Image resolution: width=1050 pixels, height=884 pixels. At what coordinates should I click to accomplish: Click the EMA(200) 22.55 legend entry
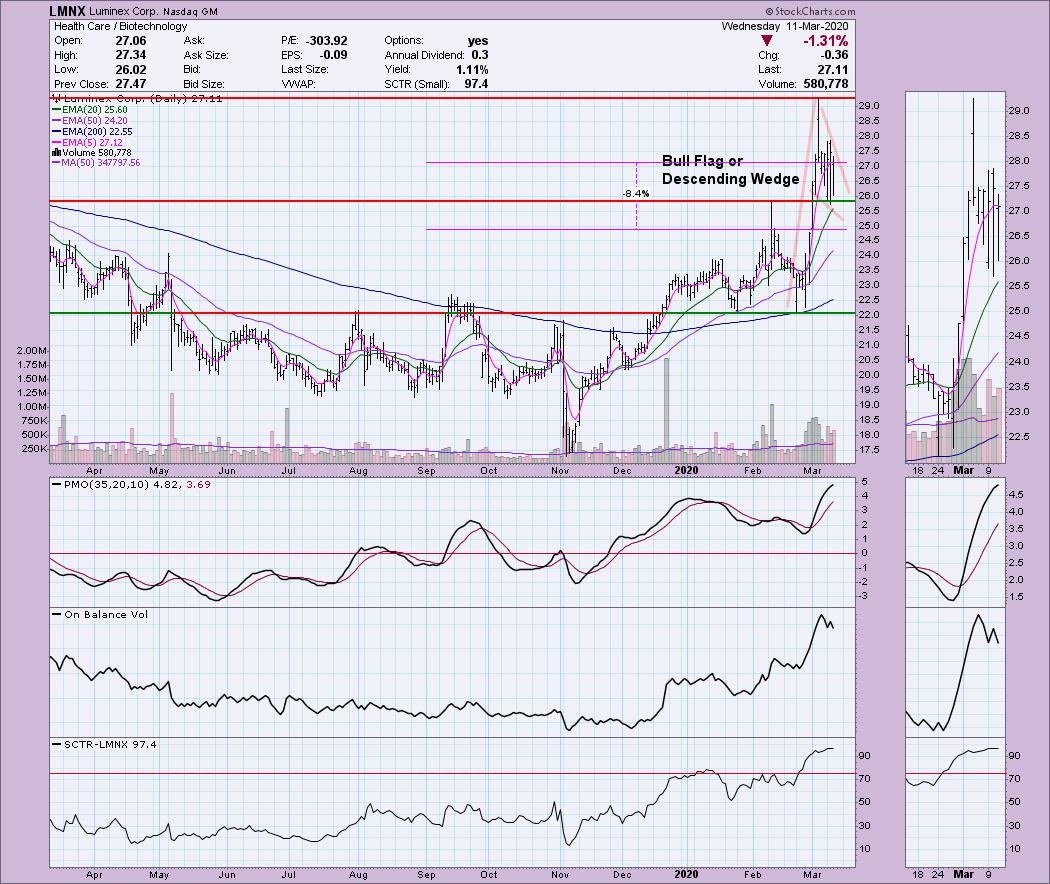(92, 132)
